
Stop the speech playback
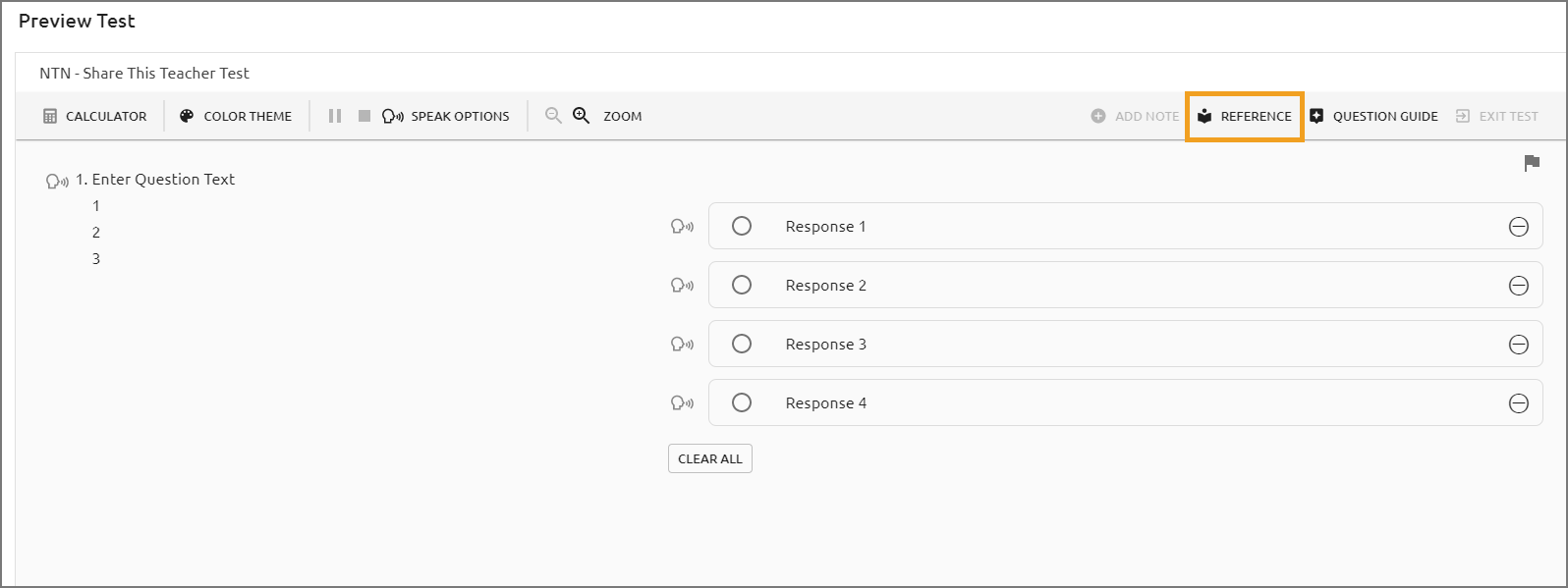(364, 116)
